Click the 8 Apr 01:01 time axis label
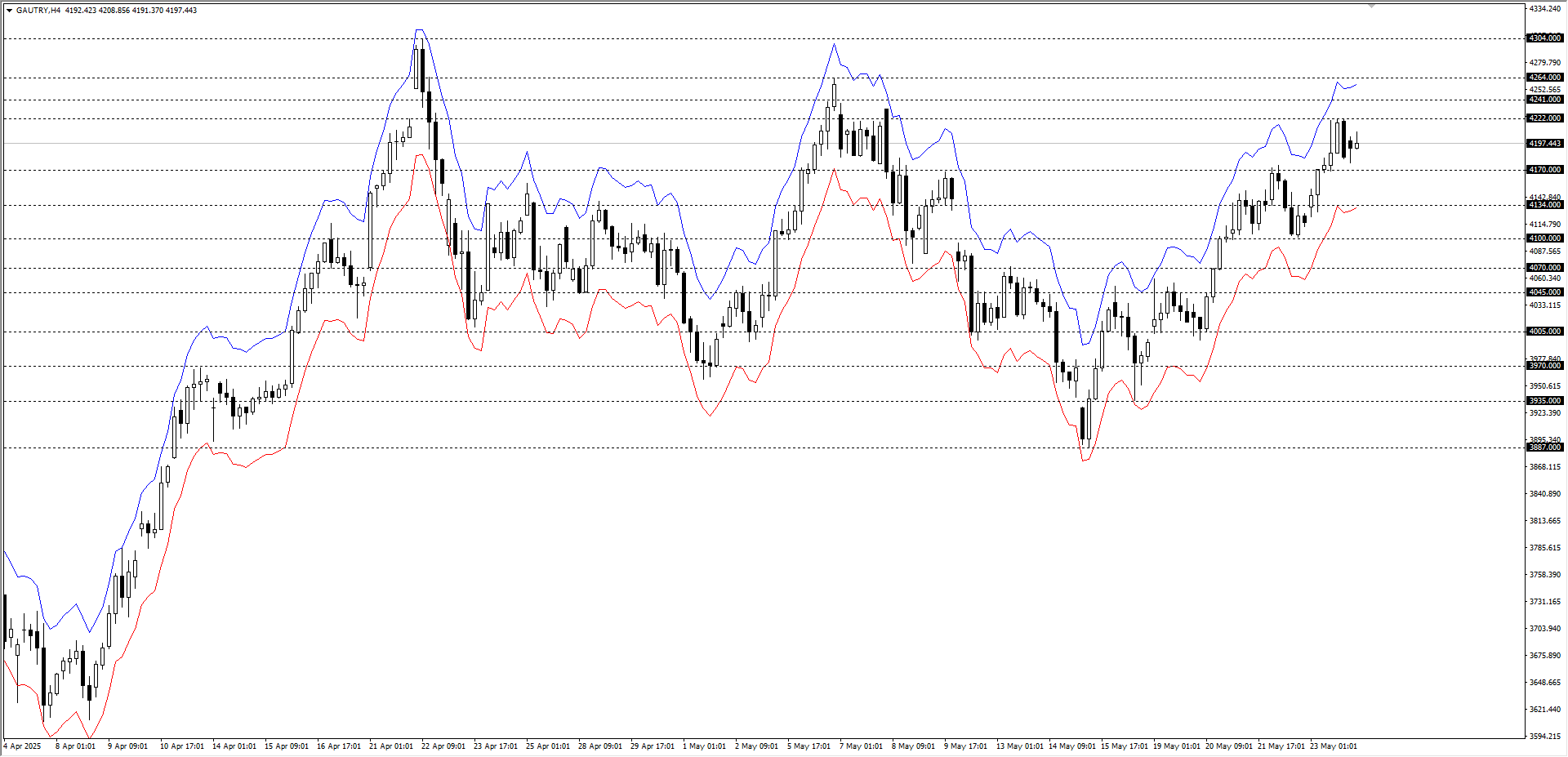 (x=75, y=746)
